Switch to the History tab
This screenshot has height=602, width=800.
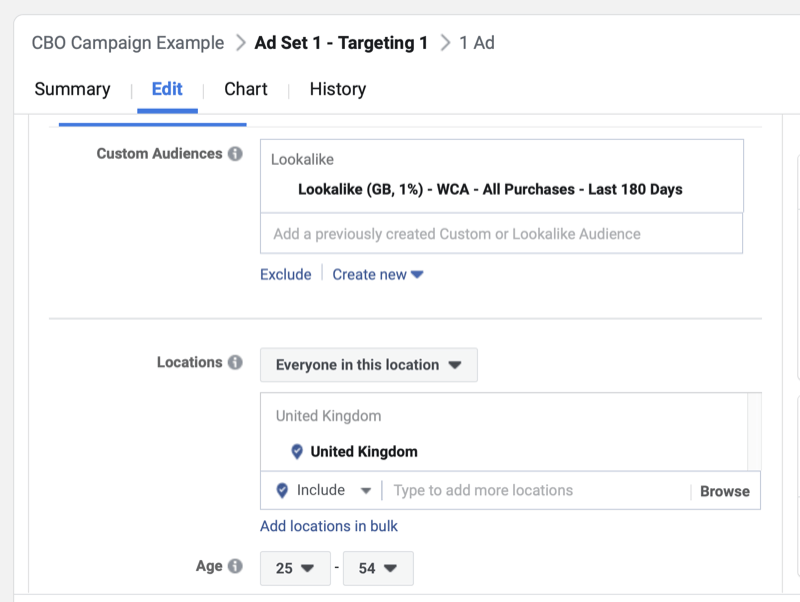point(337,89)
